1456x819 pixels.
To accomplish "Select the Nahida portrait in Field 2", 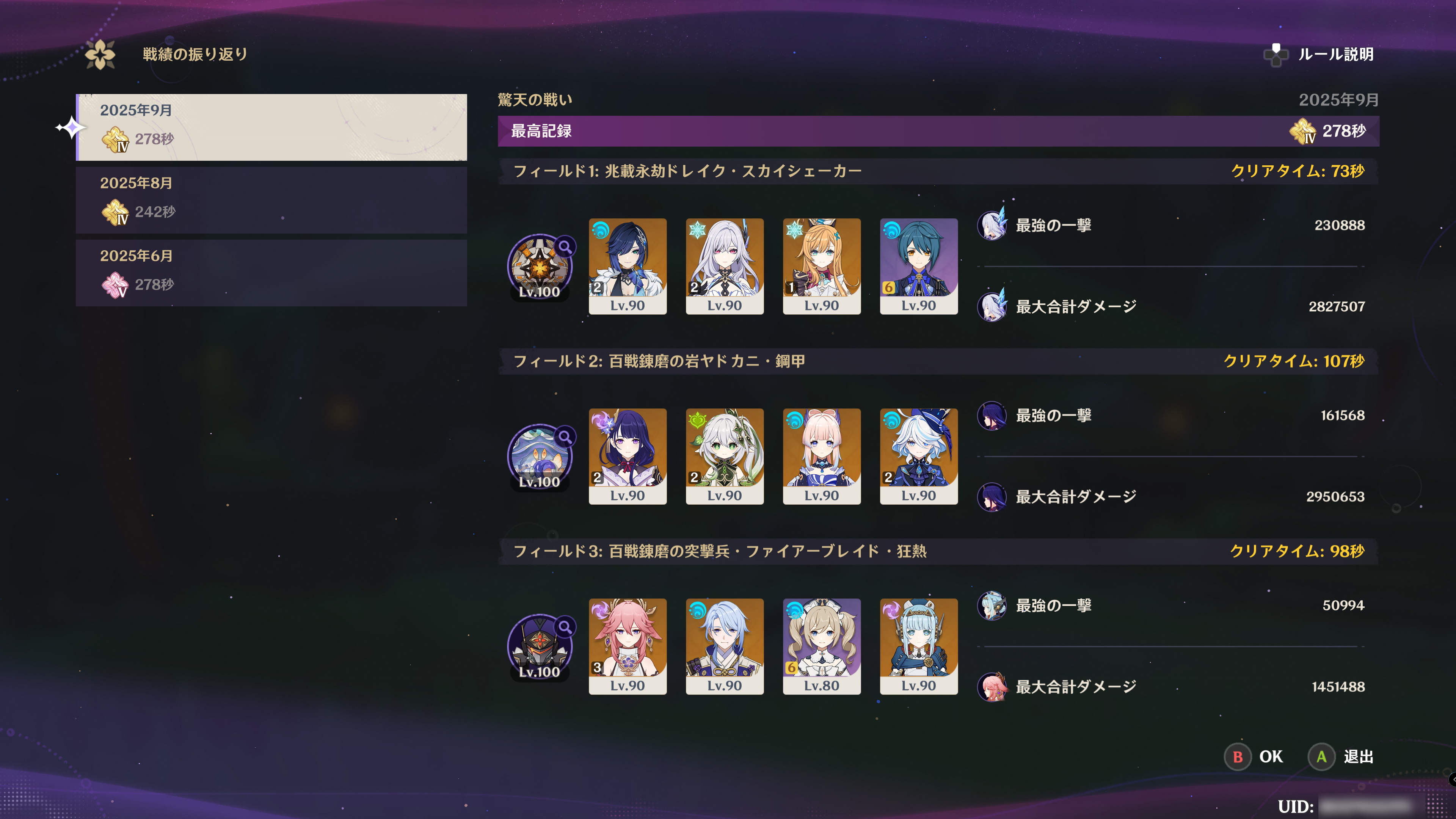I will click(x=725, y=456).
